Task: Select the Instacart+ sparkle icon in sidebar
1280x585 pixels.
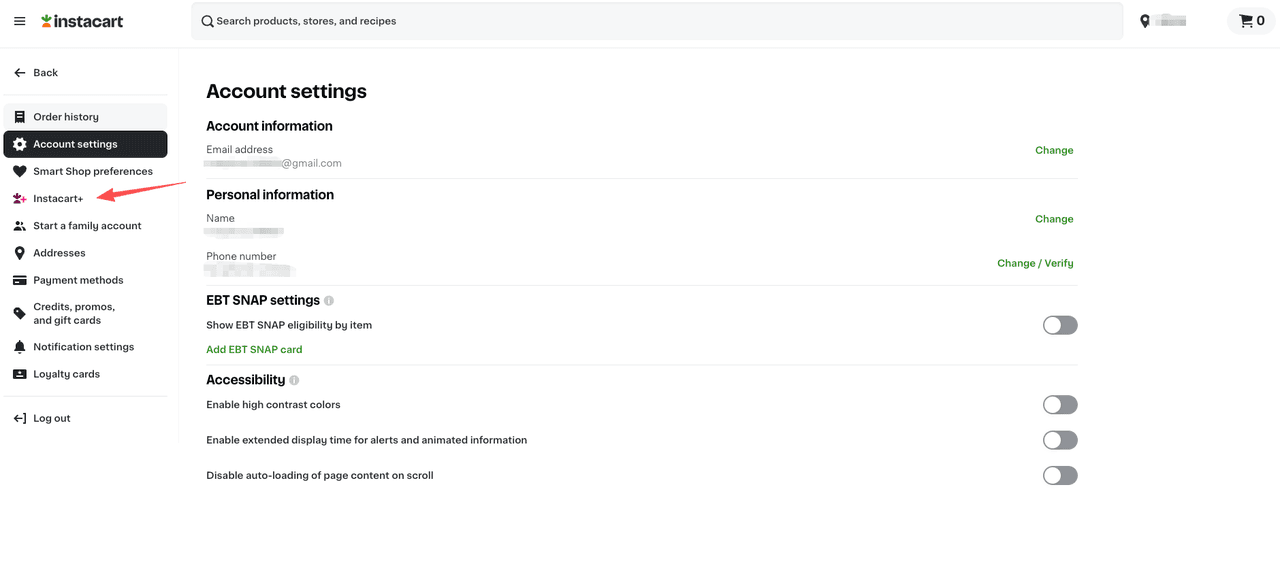Action: 19,198
